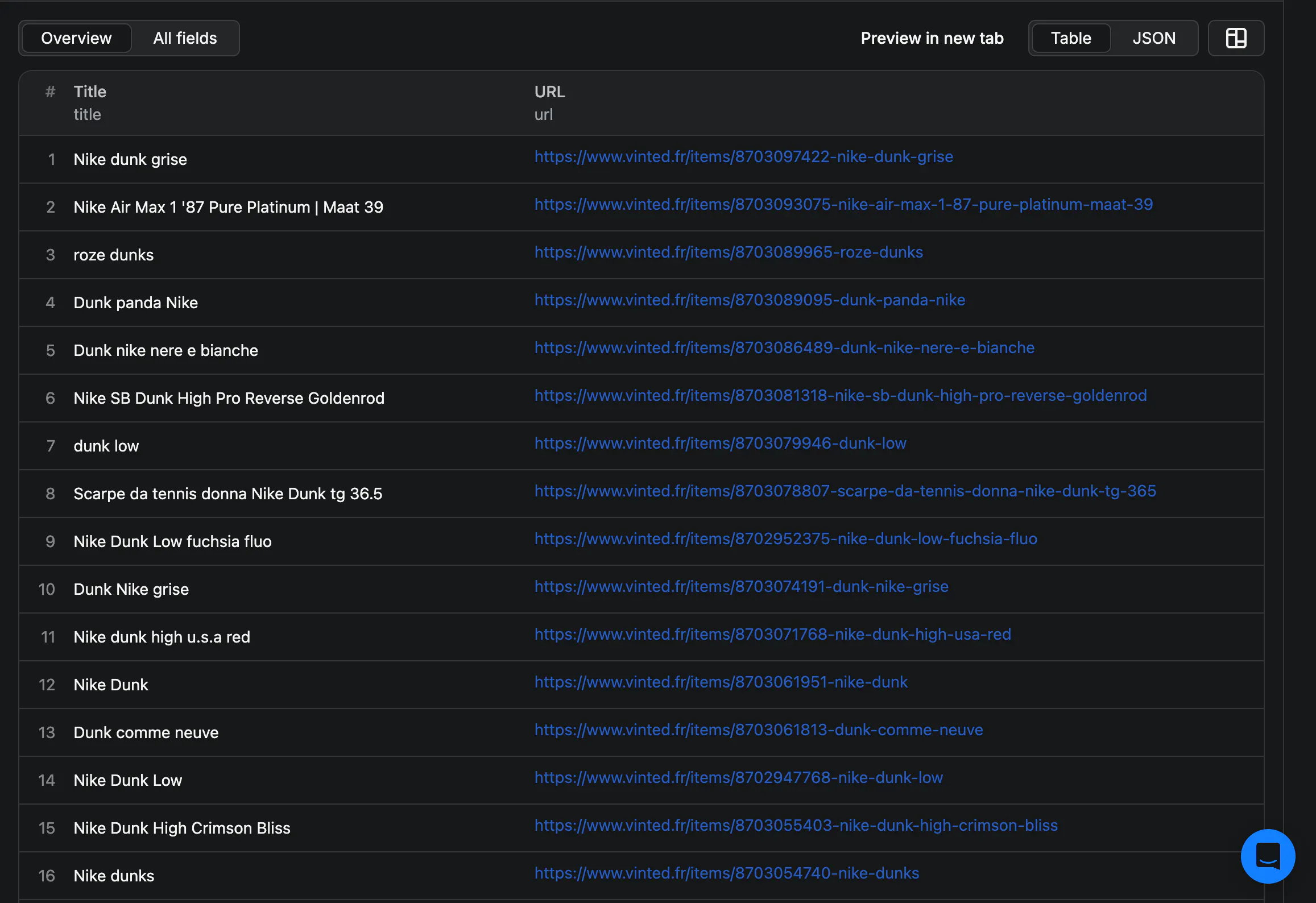This screenshot has width=1316, height=903.
Task: Select the title 'Nike dunks'
Action: tap(114, 876)
